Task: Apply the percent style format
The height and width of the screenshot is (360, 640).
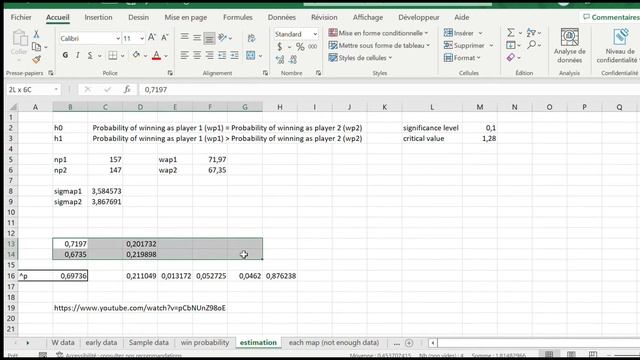Action: point(300,47)
